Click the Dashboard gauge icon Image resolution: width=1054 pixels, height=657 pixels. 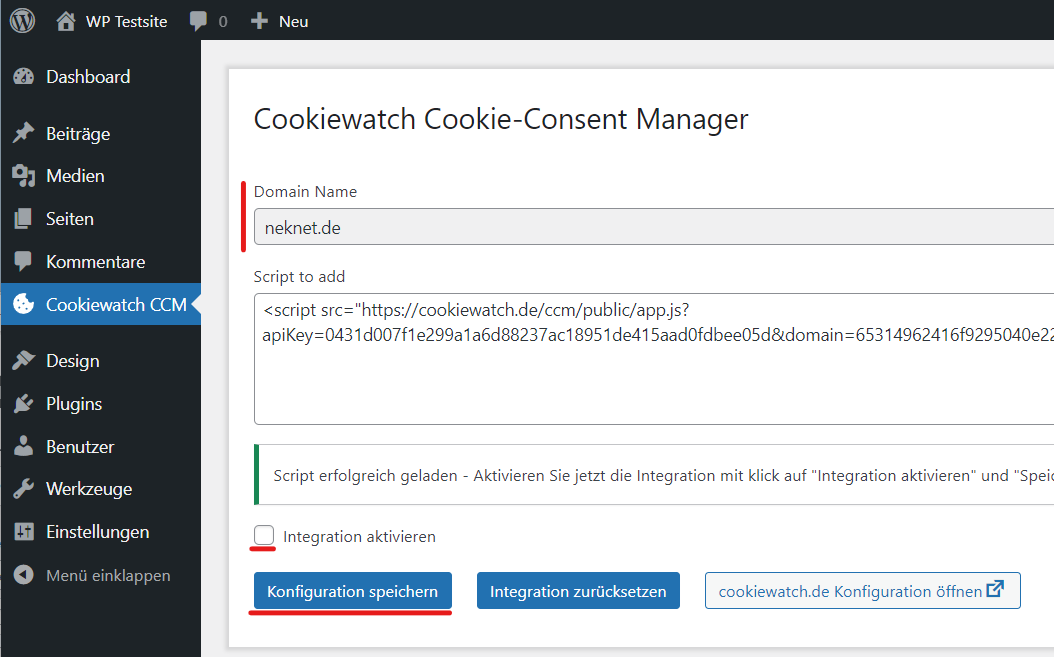click(24, 77)
